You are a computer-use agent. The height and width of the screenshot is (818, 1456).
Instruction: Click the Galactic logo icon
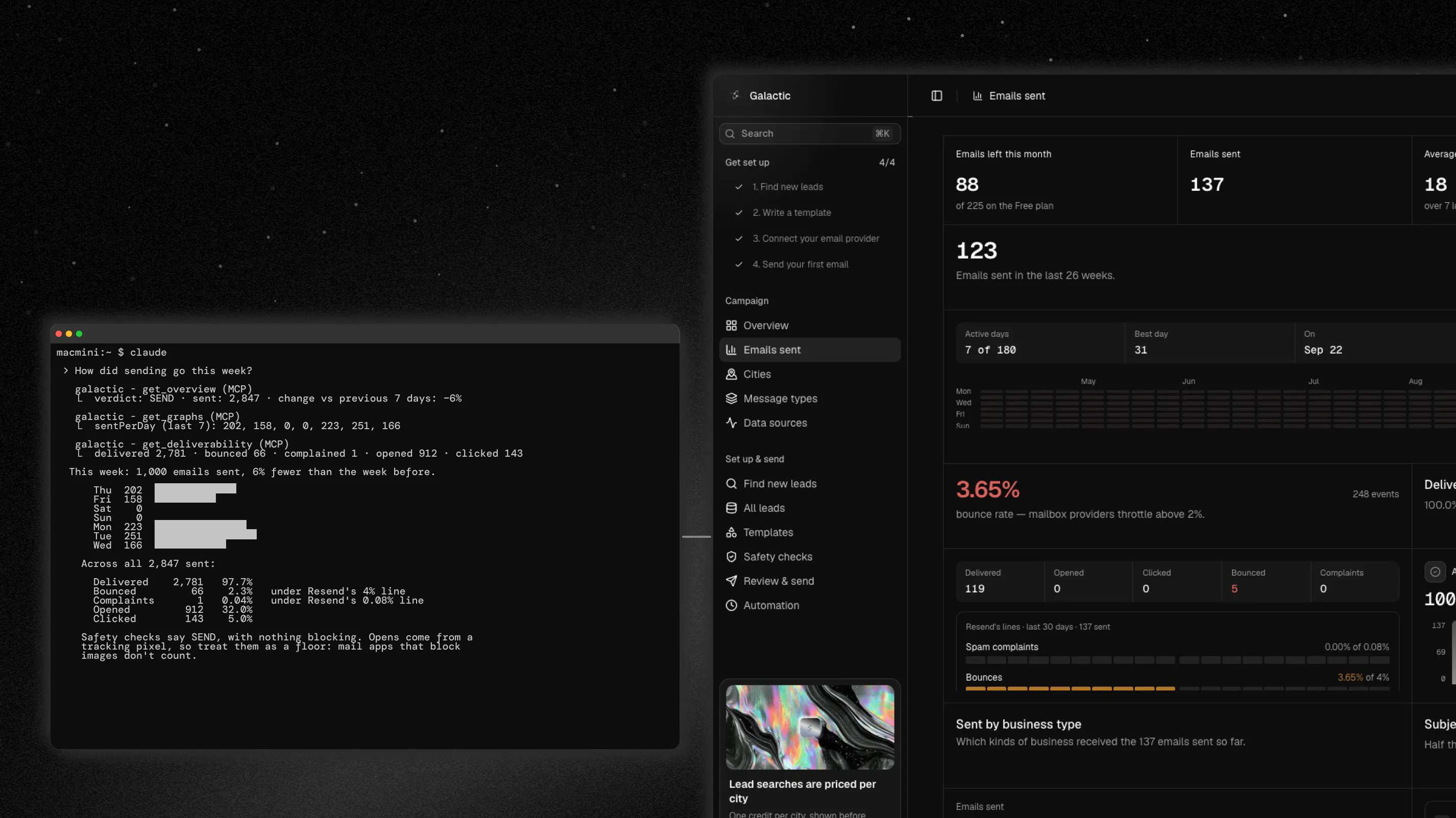click(x=735, y=95)
